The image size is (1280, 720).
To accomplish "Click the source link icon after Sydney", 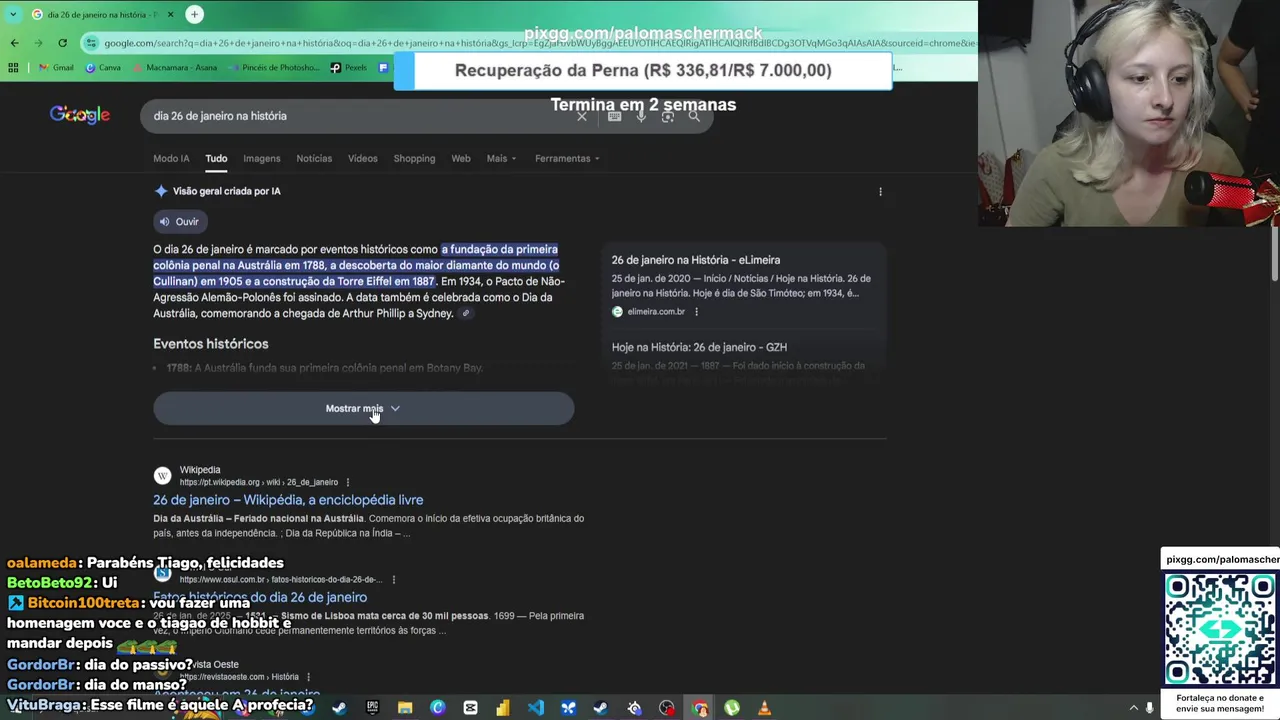I will pos(465,313).
